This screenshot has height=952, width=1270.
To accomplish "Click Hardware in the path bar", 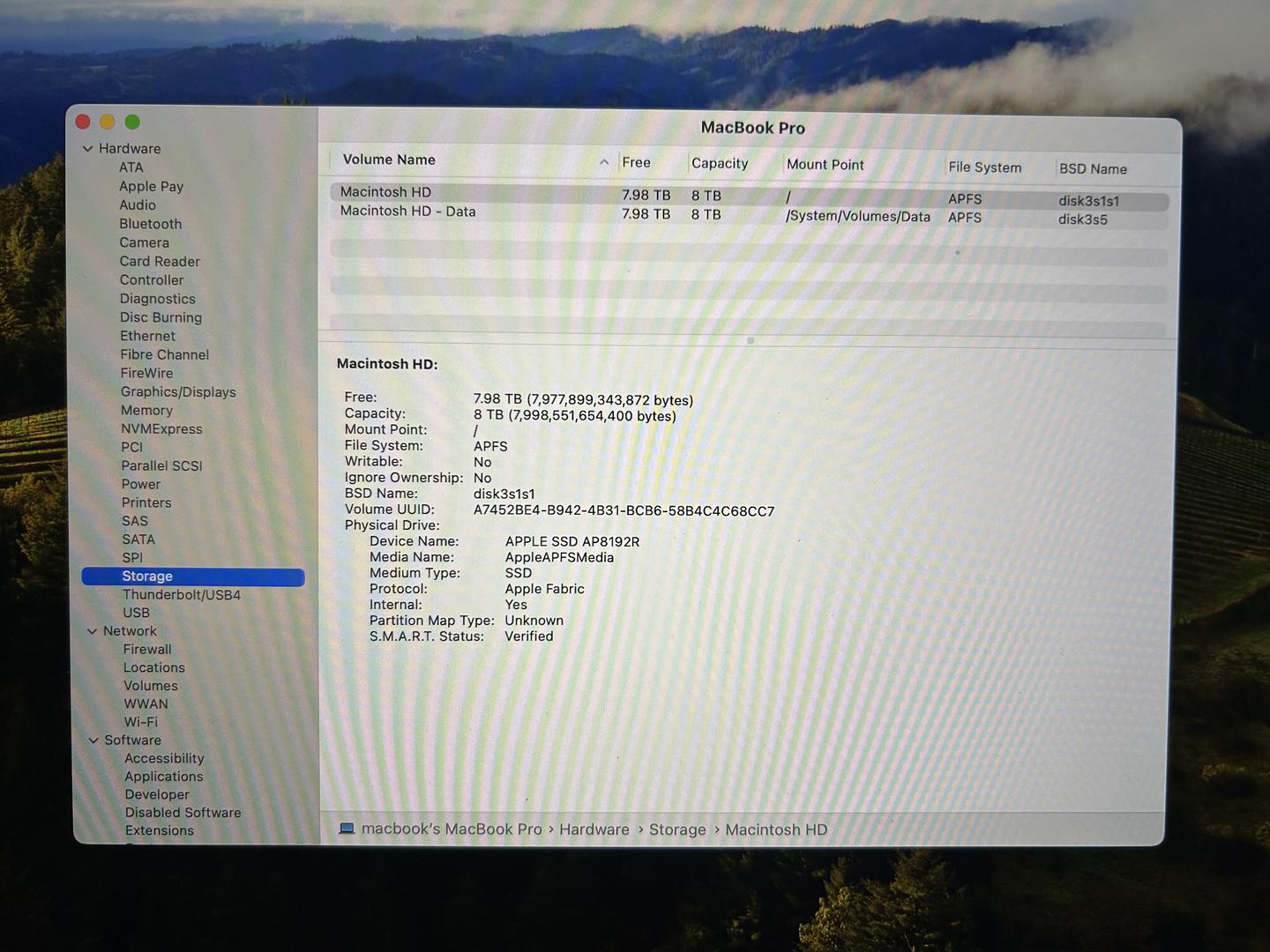I will click(x=594, y=829).
